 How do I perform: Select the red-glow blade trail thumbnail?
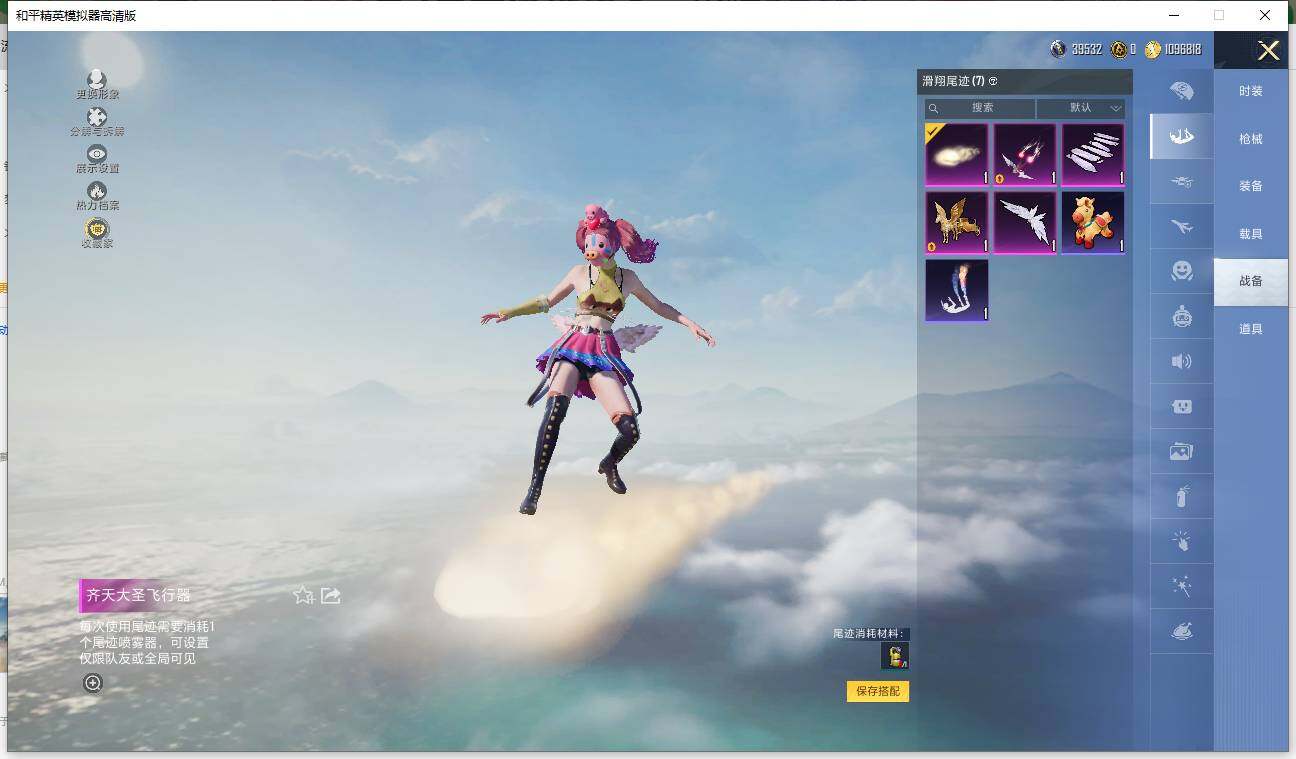(1025, 154)
